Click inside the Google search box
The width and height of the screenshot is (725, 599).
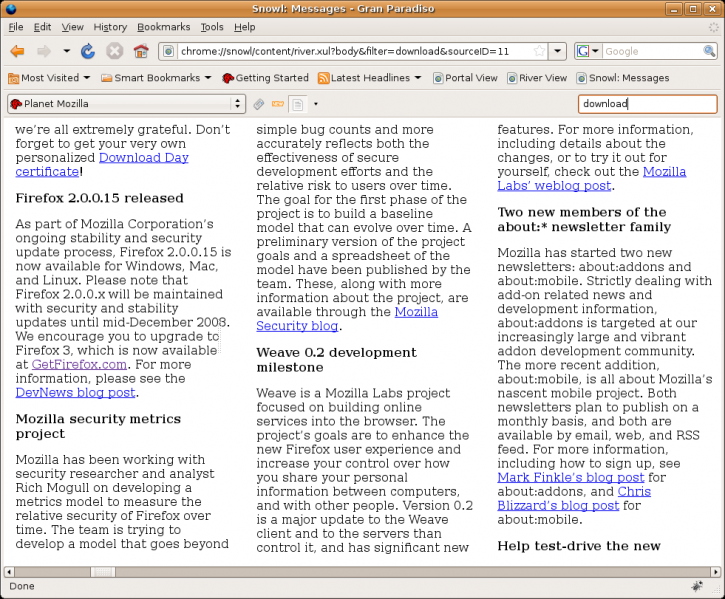pyautogui.click(x=652, y=51)
